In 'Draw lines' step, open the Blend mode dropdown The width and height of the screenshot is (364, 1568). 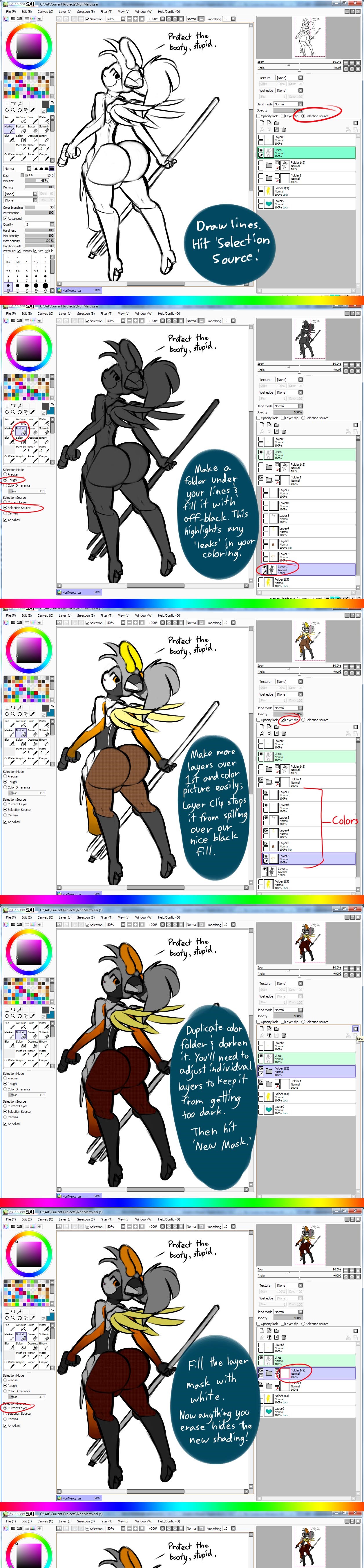coord(288,104)
